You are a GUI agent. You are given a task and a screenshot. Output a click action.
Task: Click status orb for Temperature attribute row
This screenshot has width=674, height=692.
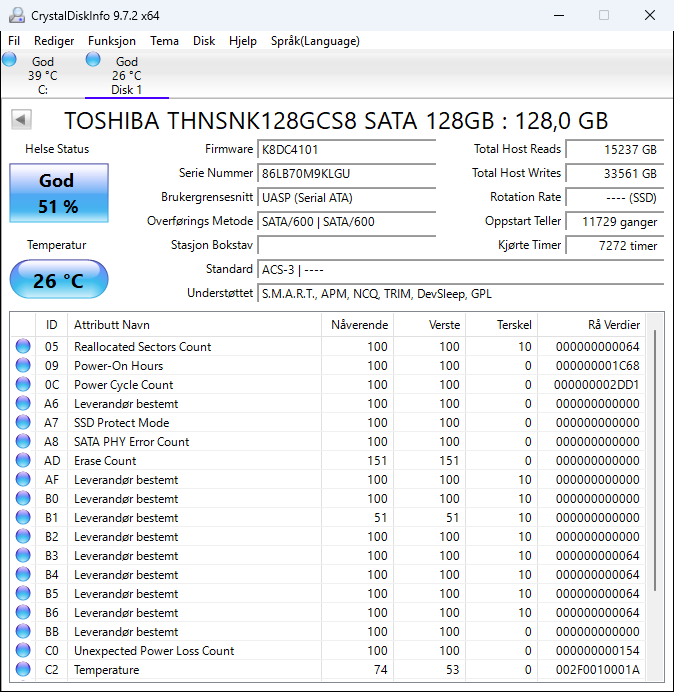coord(23,669)
